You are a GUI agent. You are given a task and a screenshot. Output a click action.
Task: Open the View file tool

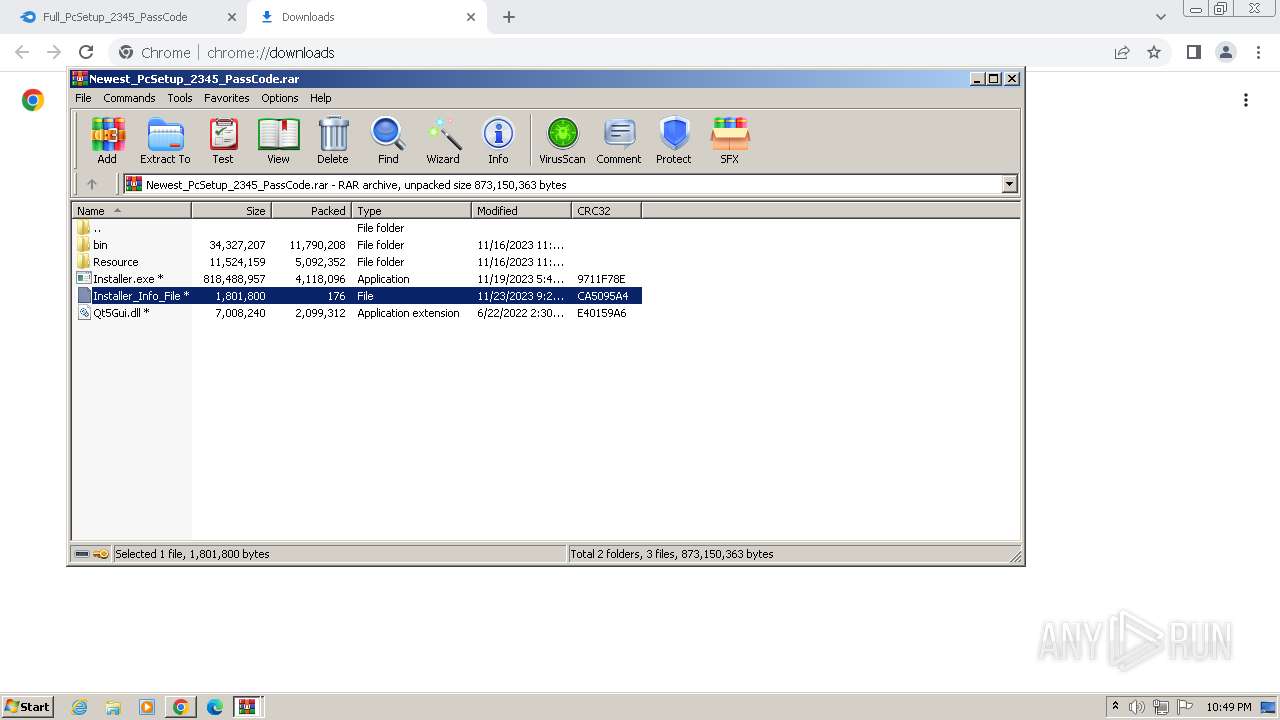point(278,140)
